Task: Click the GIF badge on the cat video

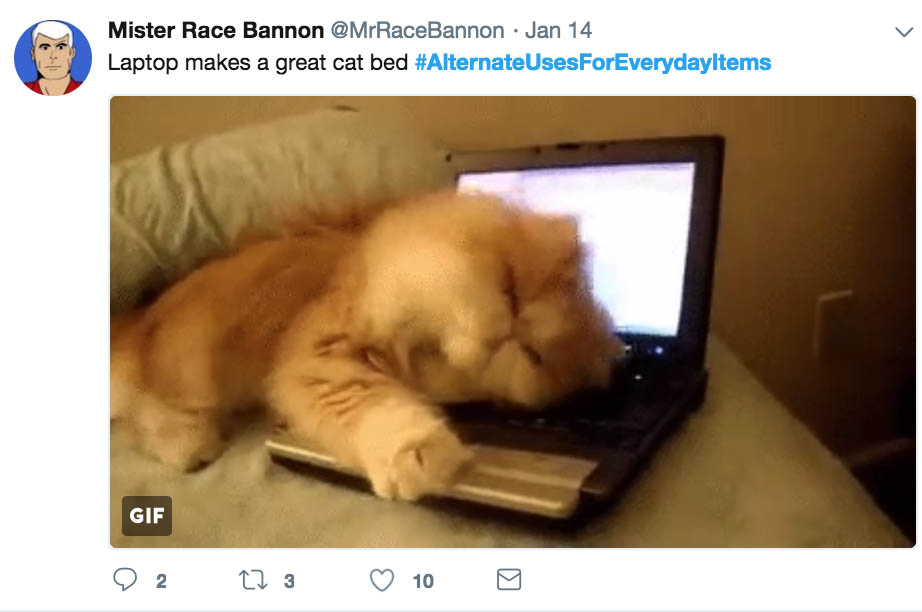Action: [x=147, y=516]
